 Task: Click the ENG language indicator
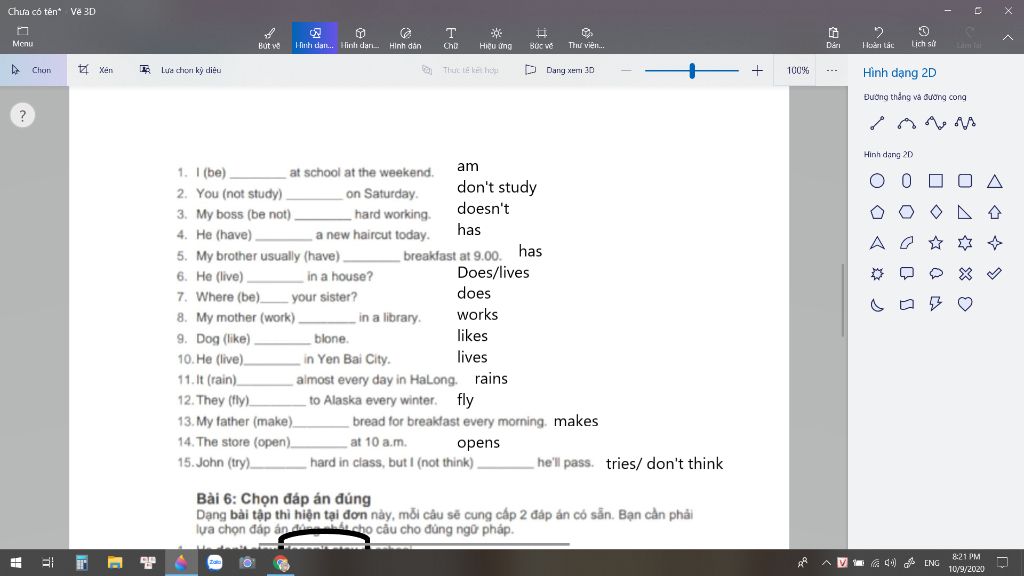point(932,563)
